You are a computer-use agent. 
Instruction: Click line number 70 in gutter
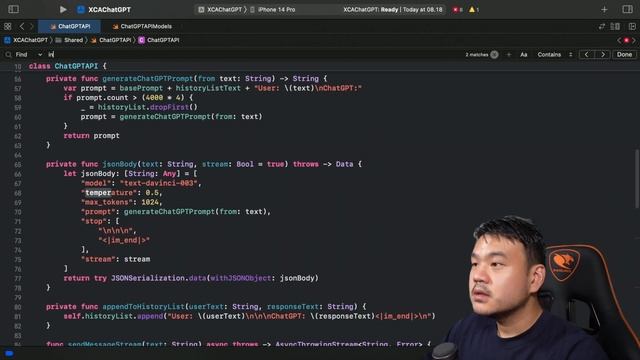[18, 212]
